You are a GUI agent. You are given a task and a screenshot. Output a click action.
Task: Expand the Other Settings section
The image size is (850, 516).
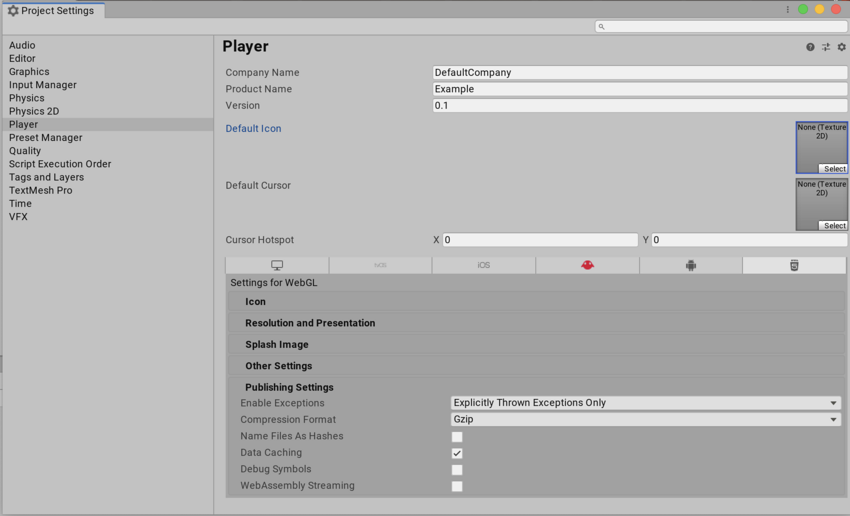pos(536,366)
